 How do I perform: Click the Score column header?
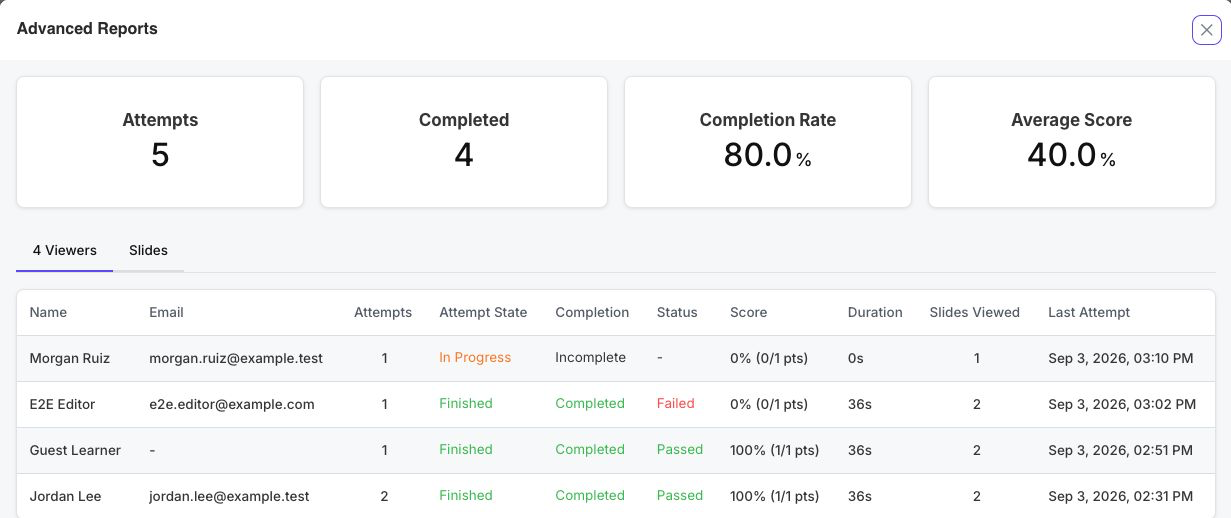click(x=748, y=312)
